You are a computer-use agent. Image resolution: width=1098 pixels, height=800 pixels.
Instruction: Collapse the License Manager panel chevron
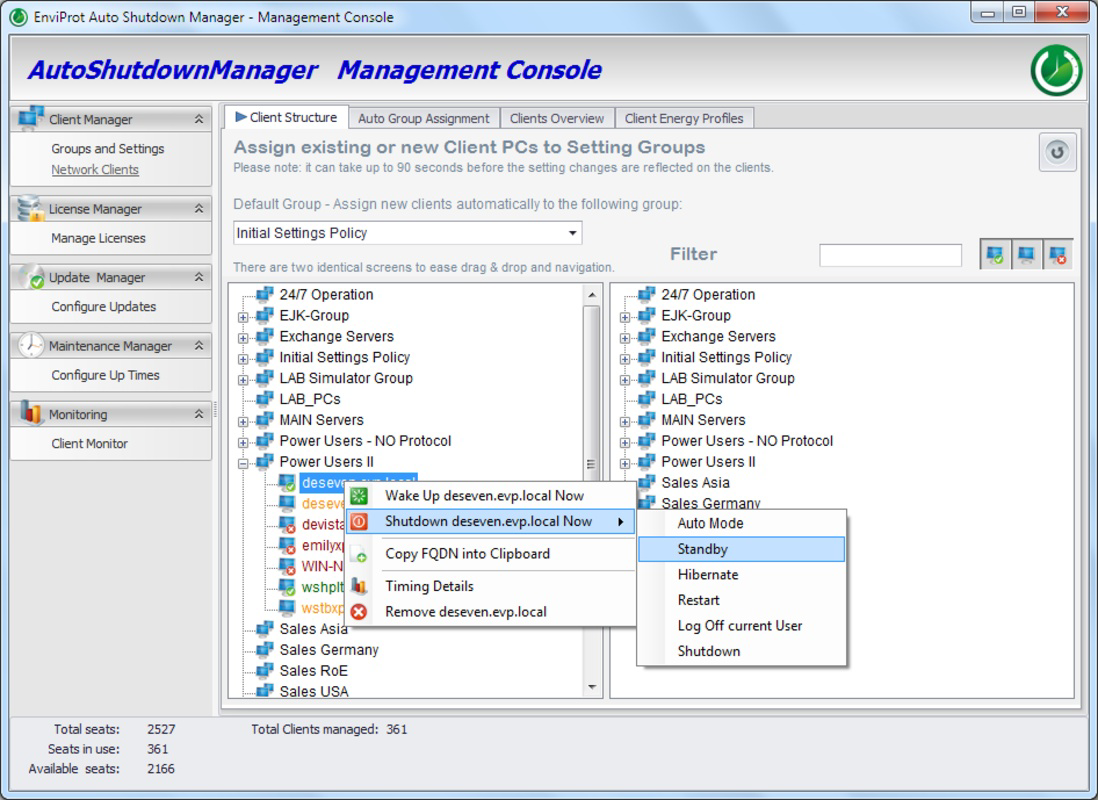(199, 209)
